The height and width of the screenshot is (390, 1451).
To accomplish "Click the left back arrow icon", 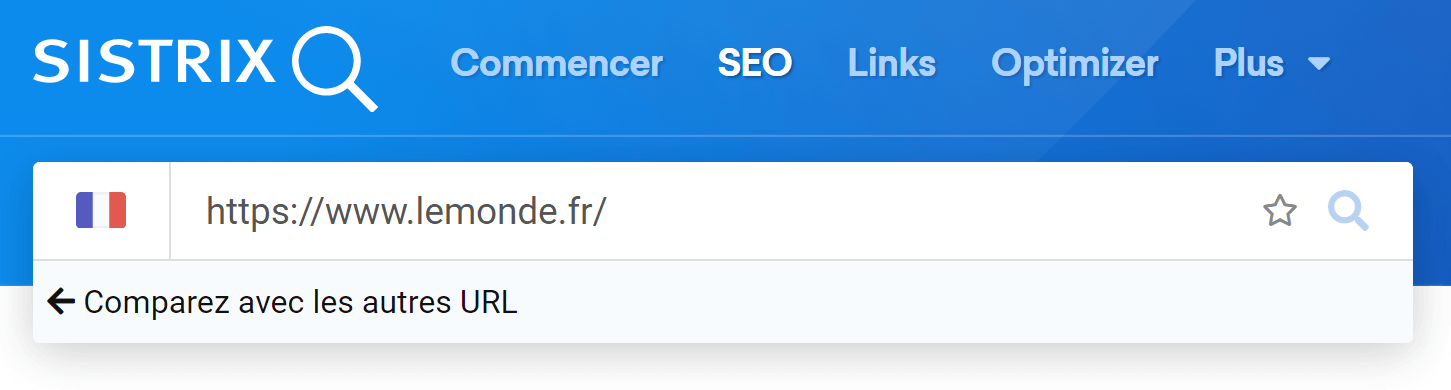I will pos(61,301).
